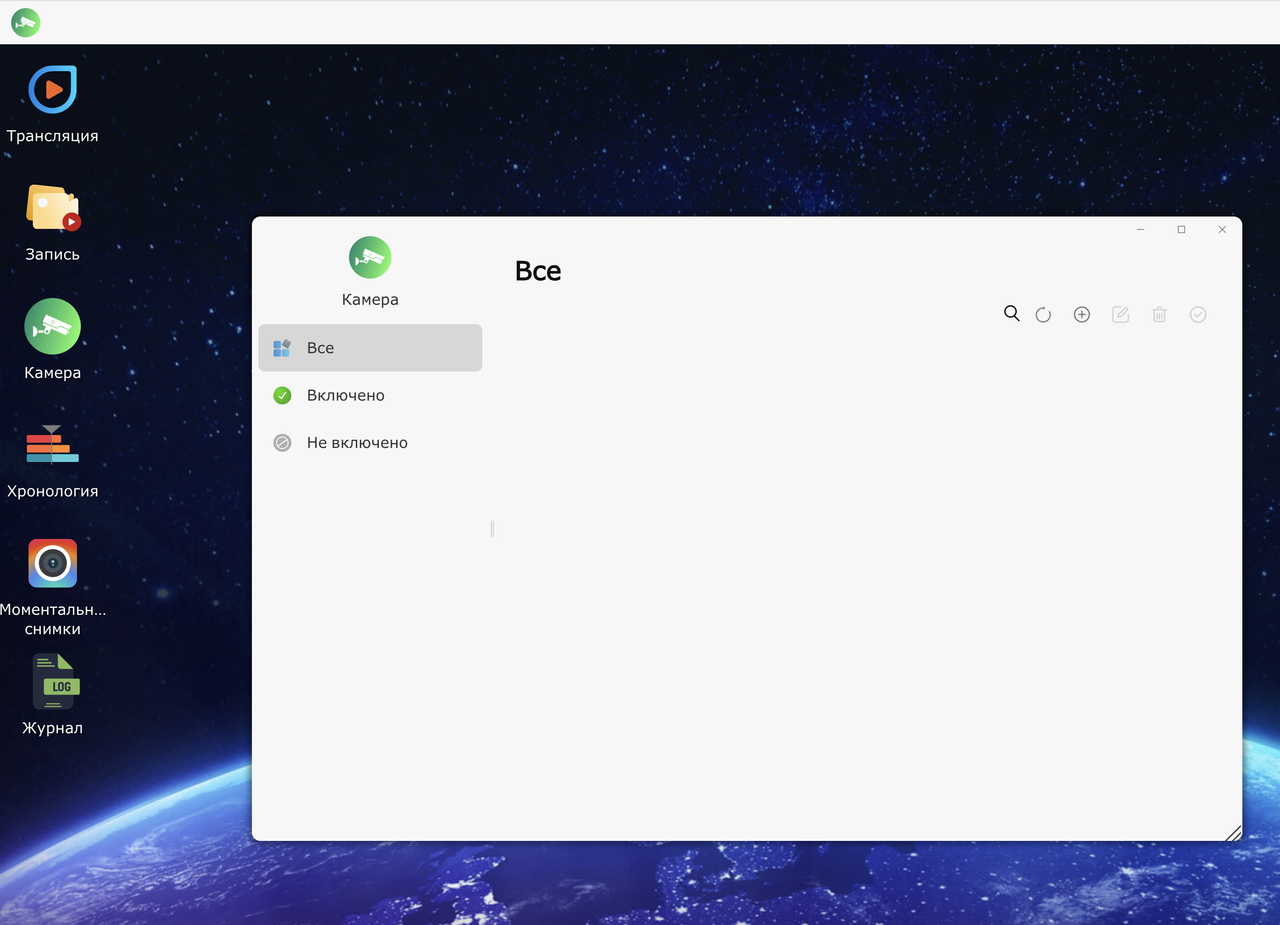Click the window resize grip corner
This screenshot has width=1280, height=925.
(1233, 832)
